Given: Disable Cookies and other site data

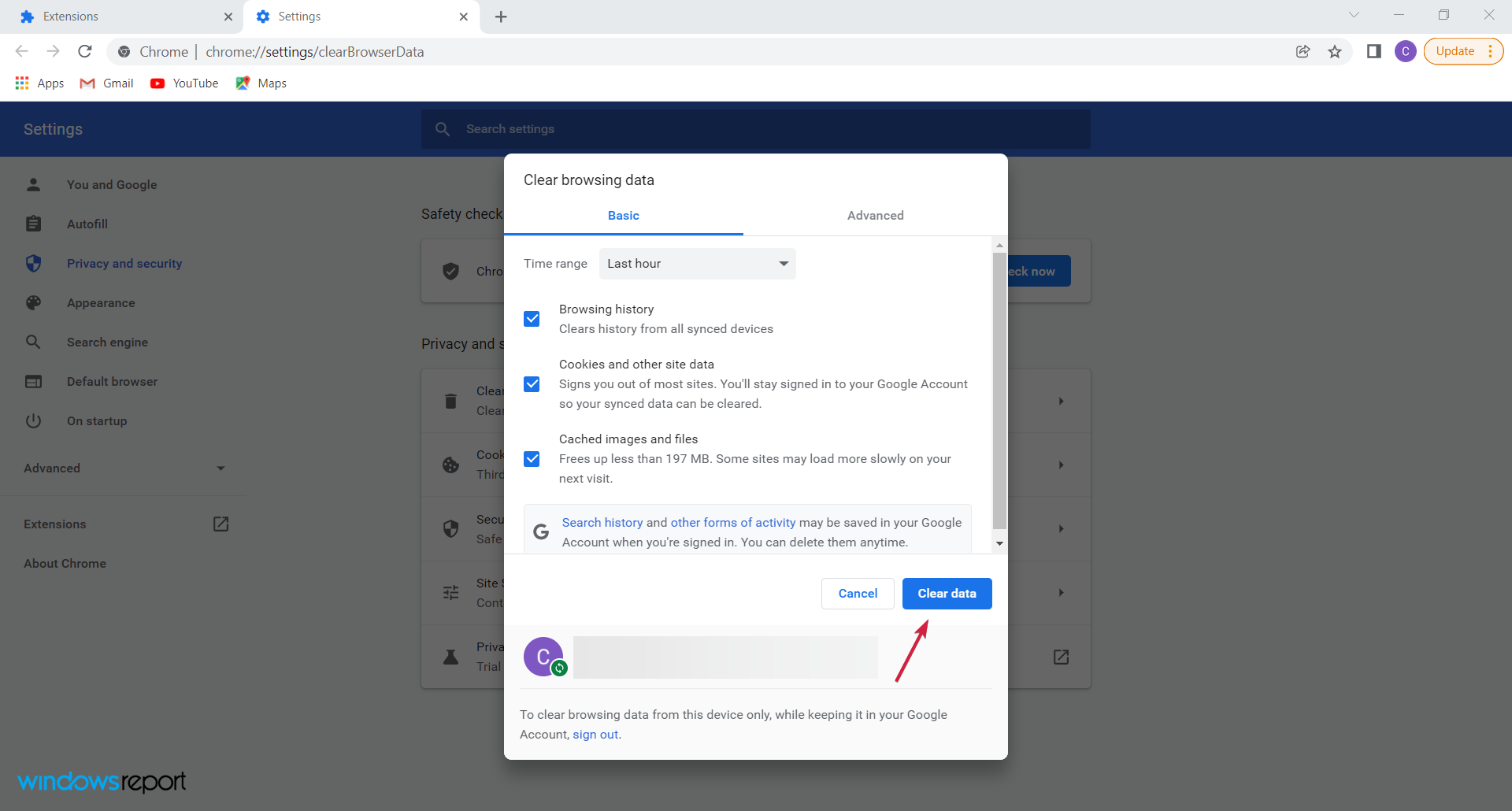Looking at the screenshot, I should (x=532, y=384).
